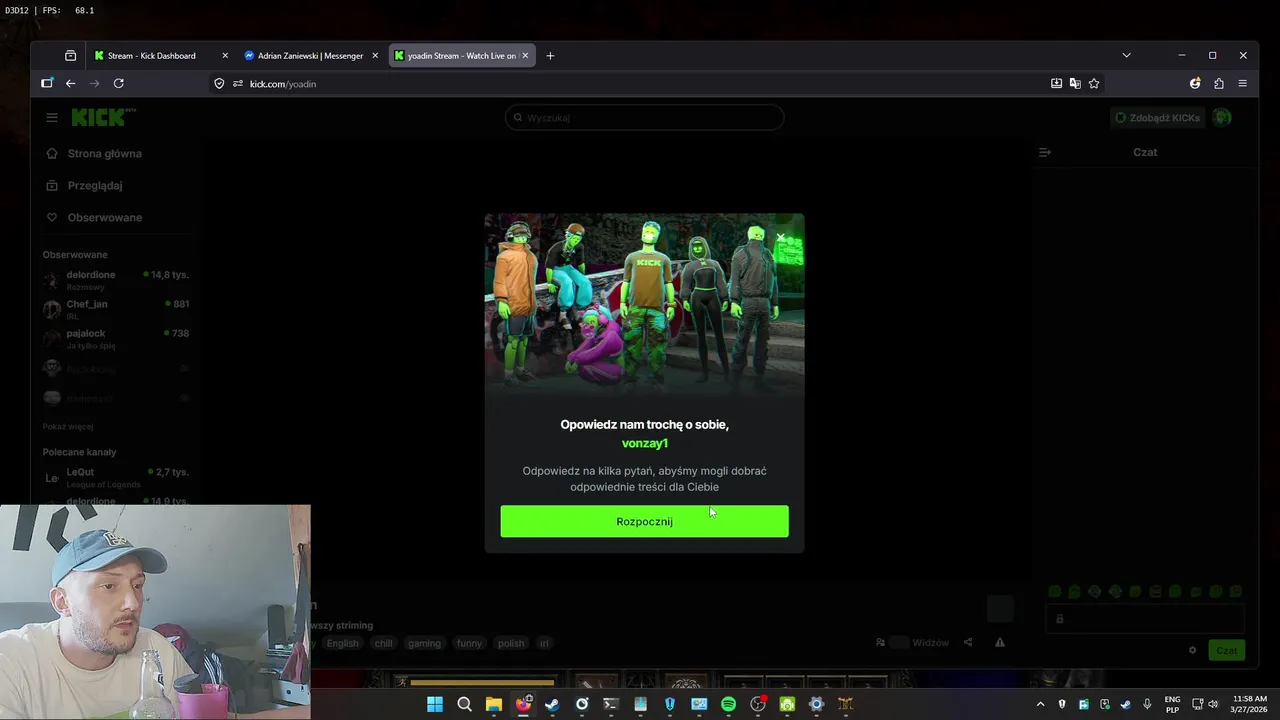Open Spotify from the taskbar
The height and width of the screenshot is (720, 1280).
tap(728, 704)
